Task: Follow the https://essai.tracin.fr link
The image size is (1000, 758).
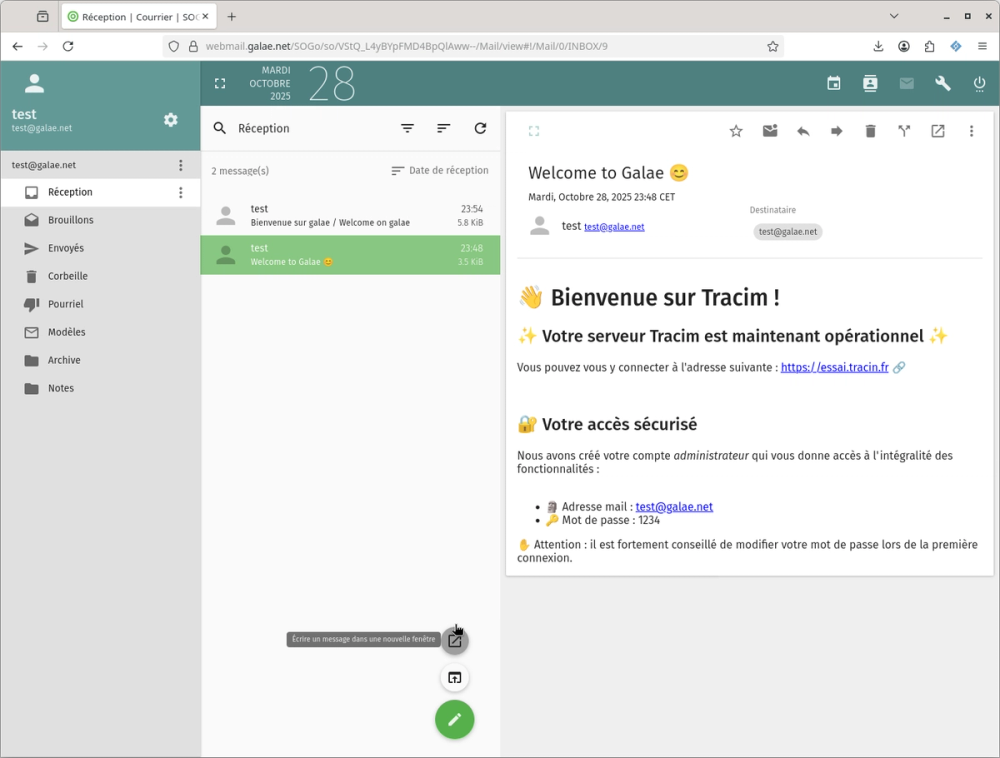Action: tap(836, 367)
